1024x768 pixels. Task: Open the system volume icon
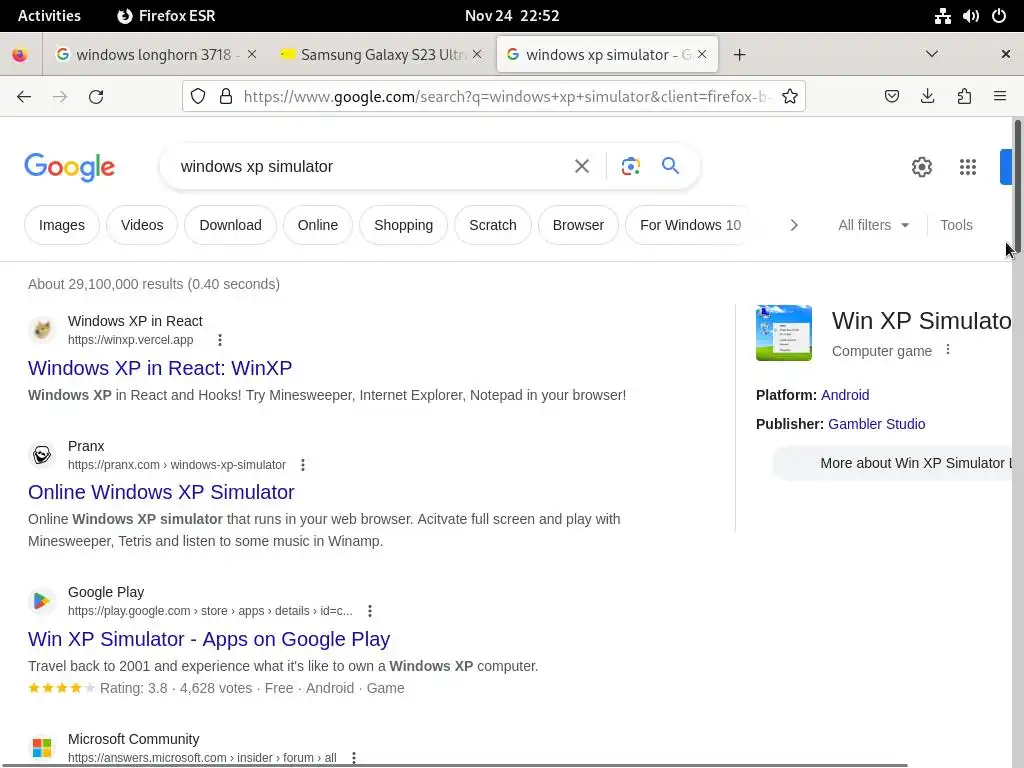point(970,16)
